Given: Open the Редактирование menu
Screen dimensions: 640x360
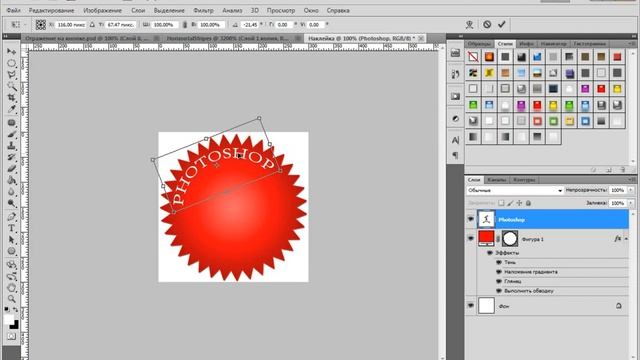Looking at the screenshot, I should (x=51, y=10).
